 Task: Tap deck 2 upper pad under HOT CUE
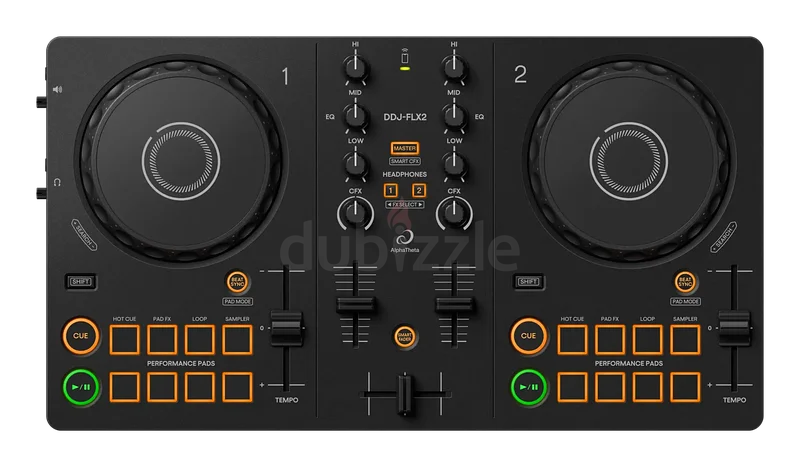(x=572, y=339)
